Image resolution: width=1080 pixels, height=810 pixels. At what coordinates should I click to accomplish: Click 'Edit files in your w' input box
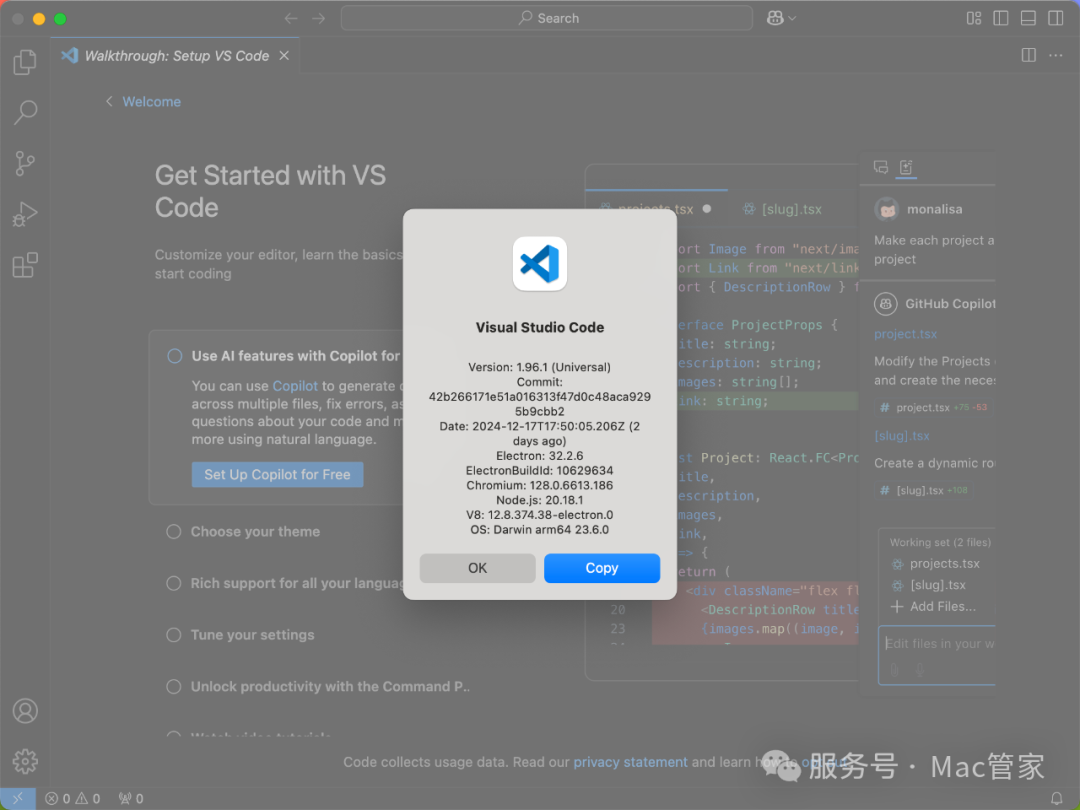[937, 655]
